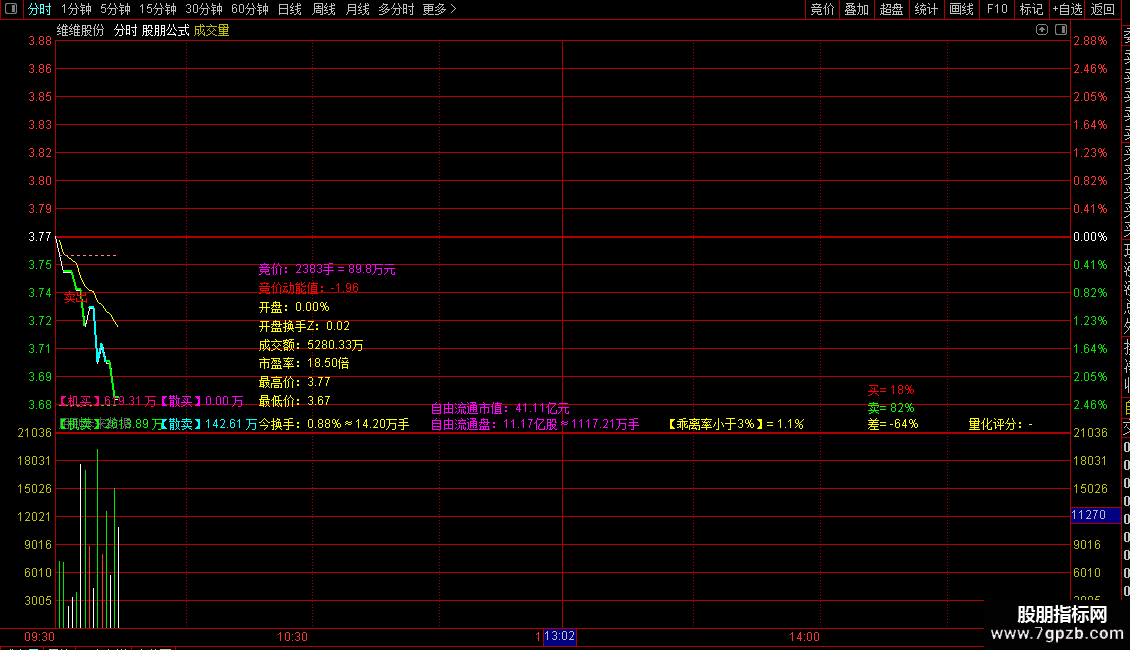This screenshot has height=650, width=1130.
Task: Switch to the 1分钟 chart period
Action: 76,9
